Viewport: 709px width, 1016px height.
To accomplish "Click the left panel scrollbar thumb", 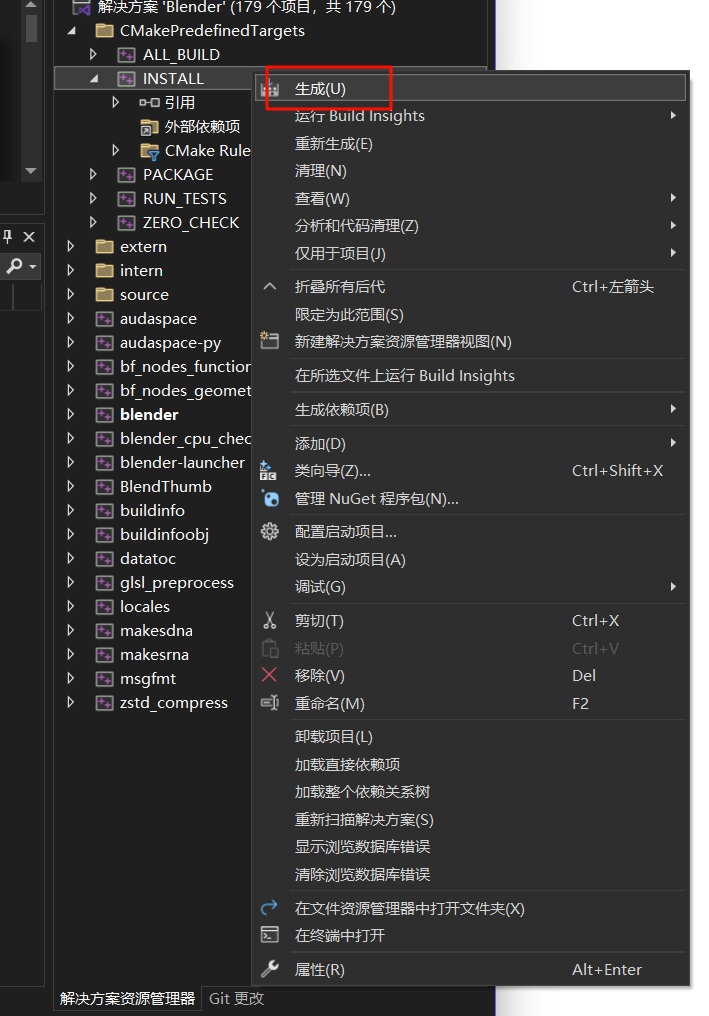I will point(30,27).
